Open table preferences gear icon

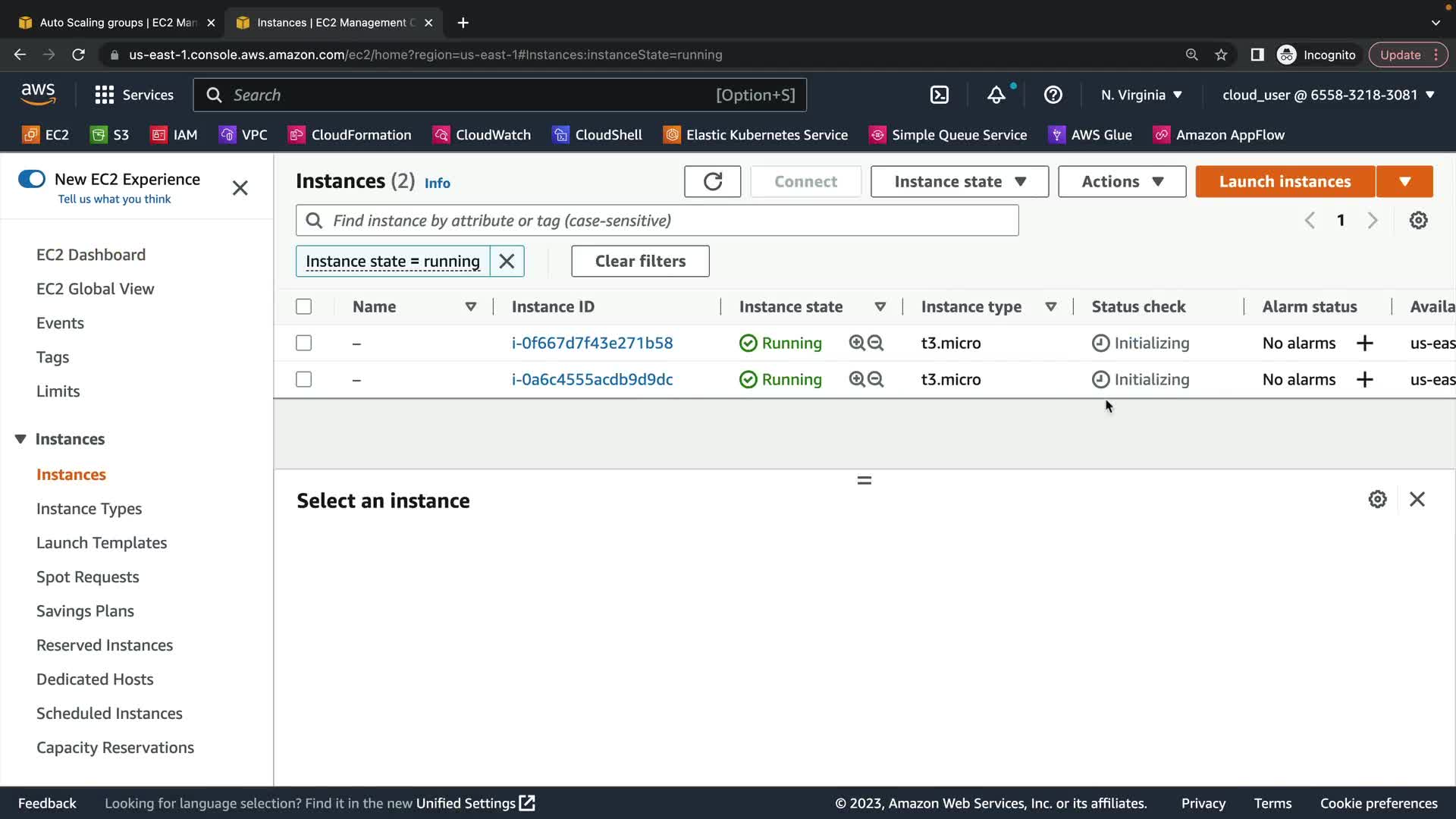click(1418, 221)
